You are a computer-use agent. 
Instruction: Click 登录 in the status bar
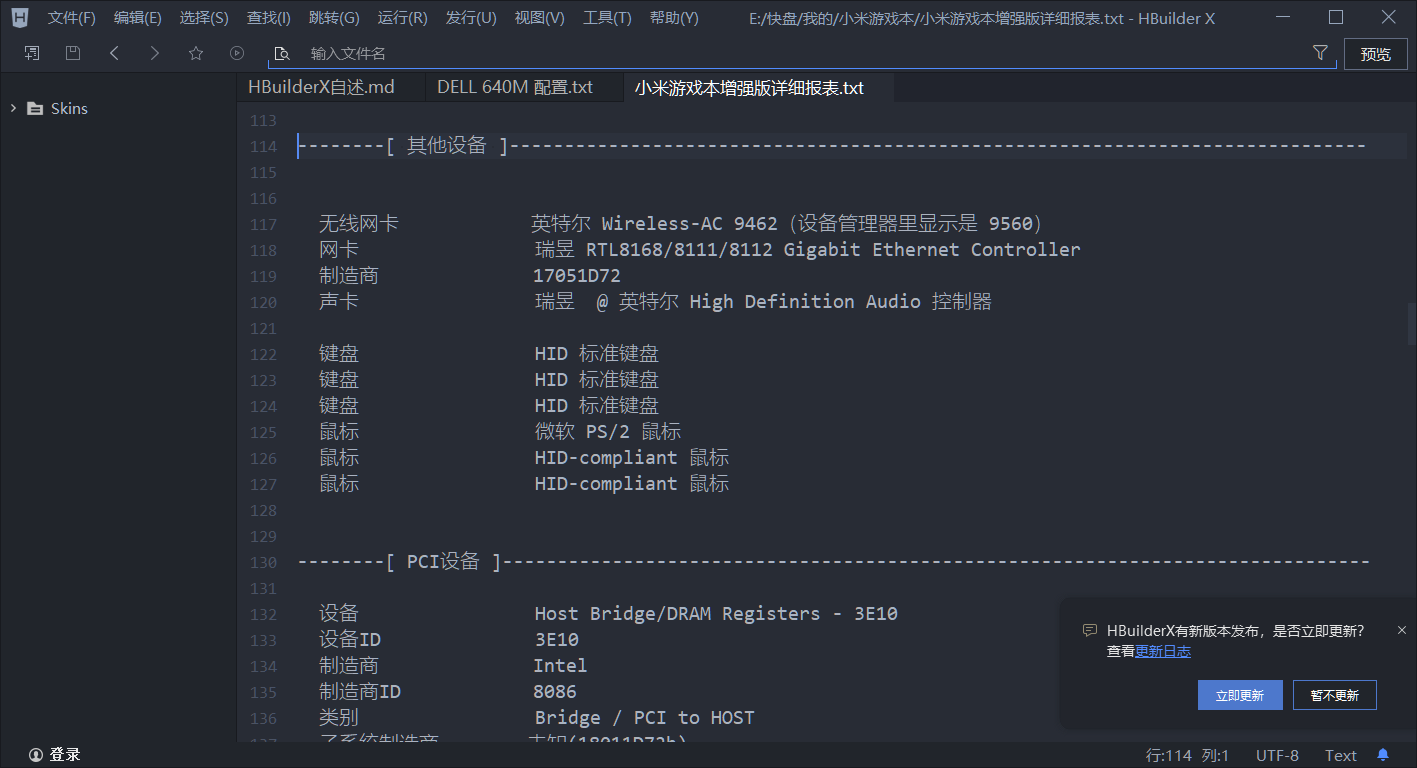pyautogui.click(x=65, y=755)
